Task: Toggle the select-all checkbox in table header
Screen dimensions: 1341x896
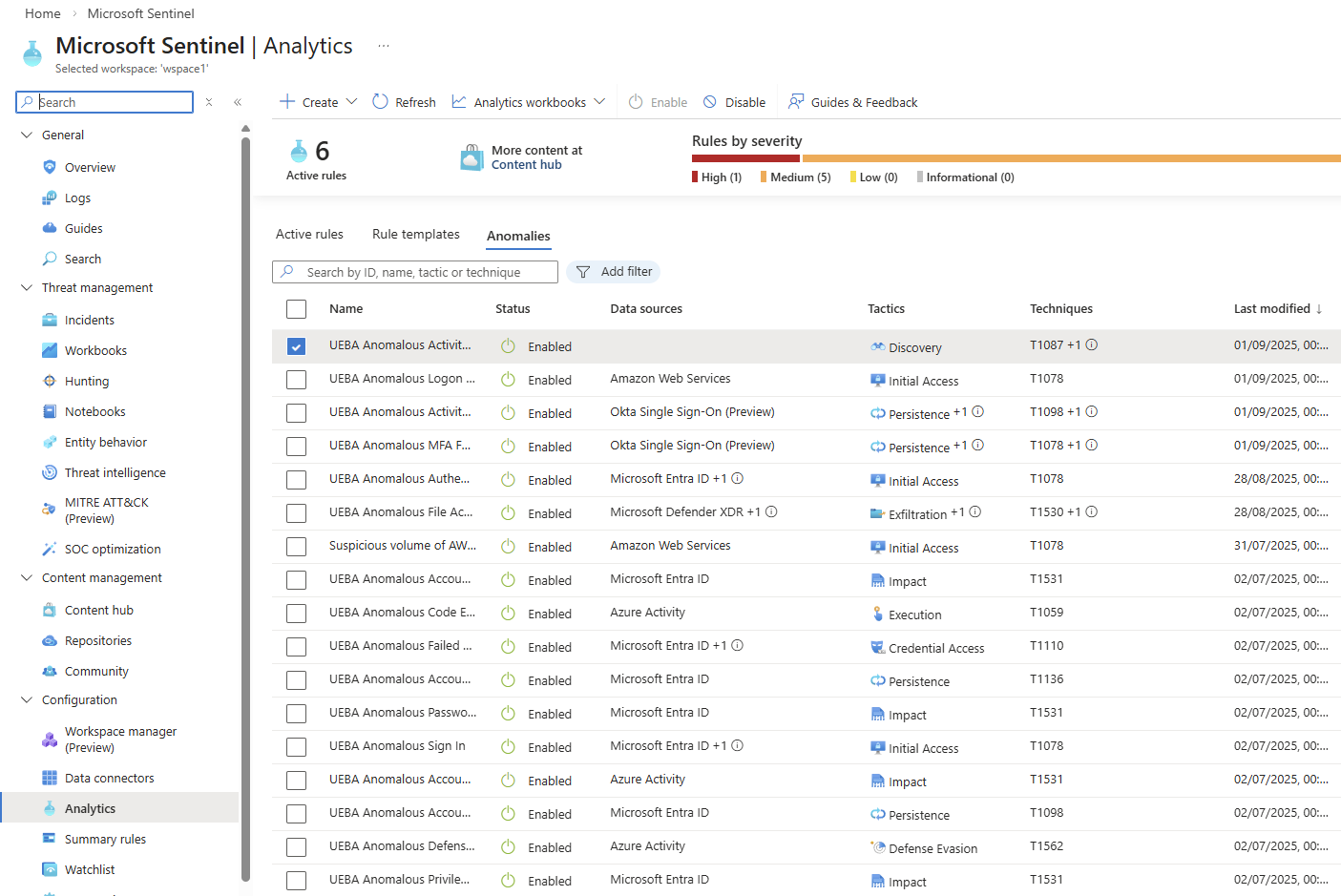Action: [x=297, y=309]
